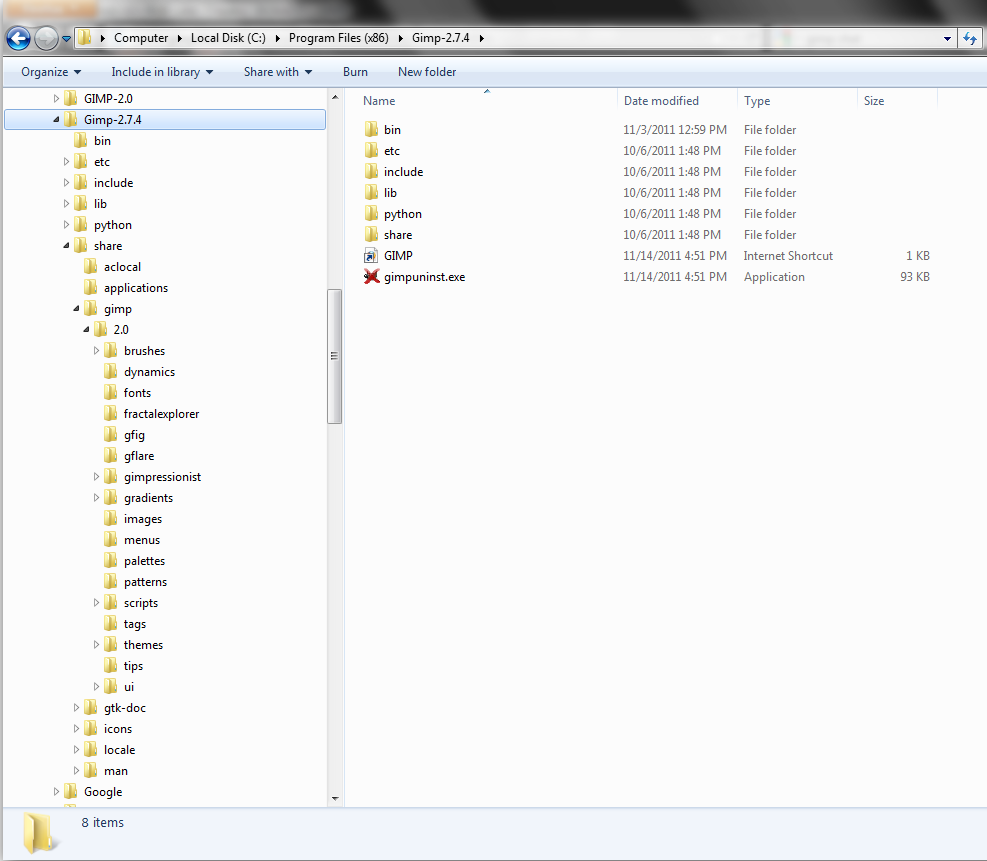Expand the gradients folder in tree
Image resolution: width=987 pixels, height=861 pixels.
point(96,498)
